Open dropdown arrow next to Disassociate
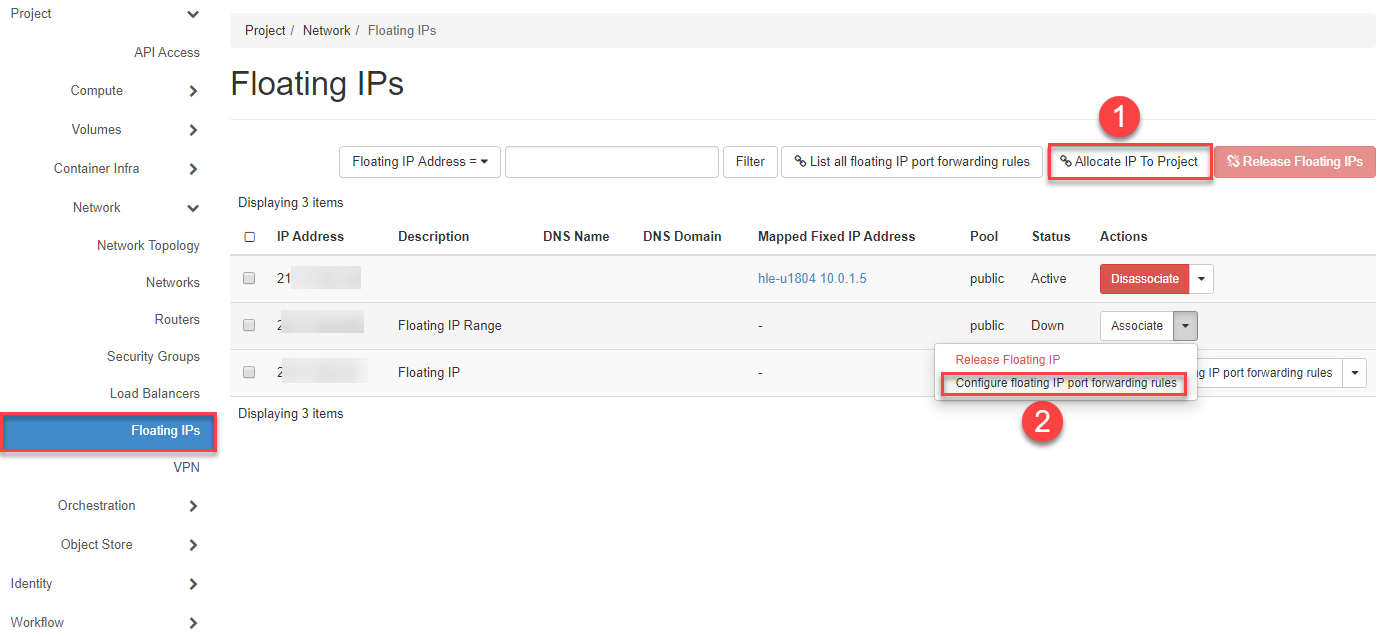 pos(1201,279)
